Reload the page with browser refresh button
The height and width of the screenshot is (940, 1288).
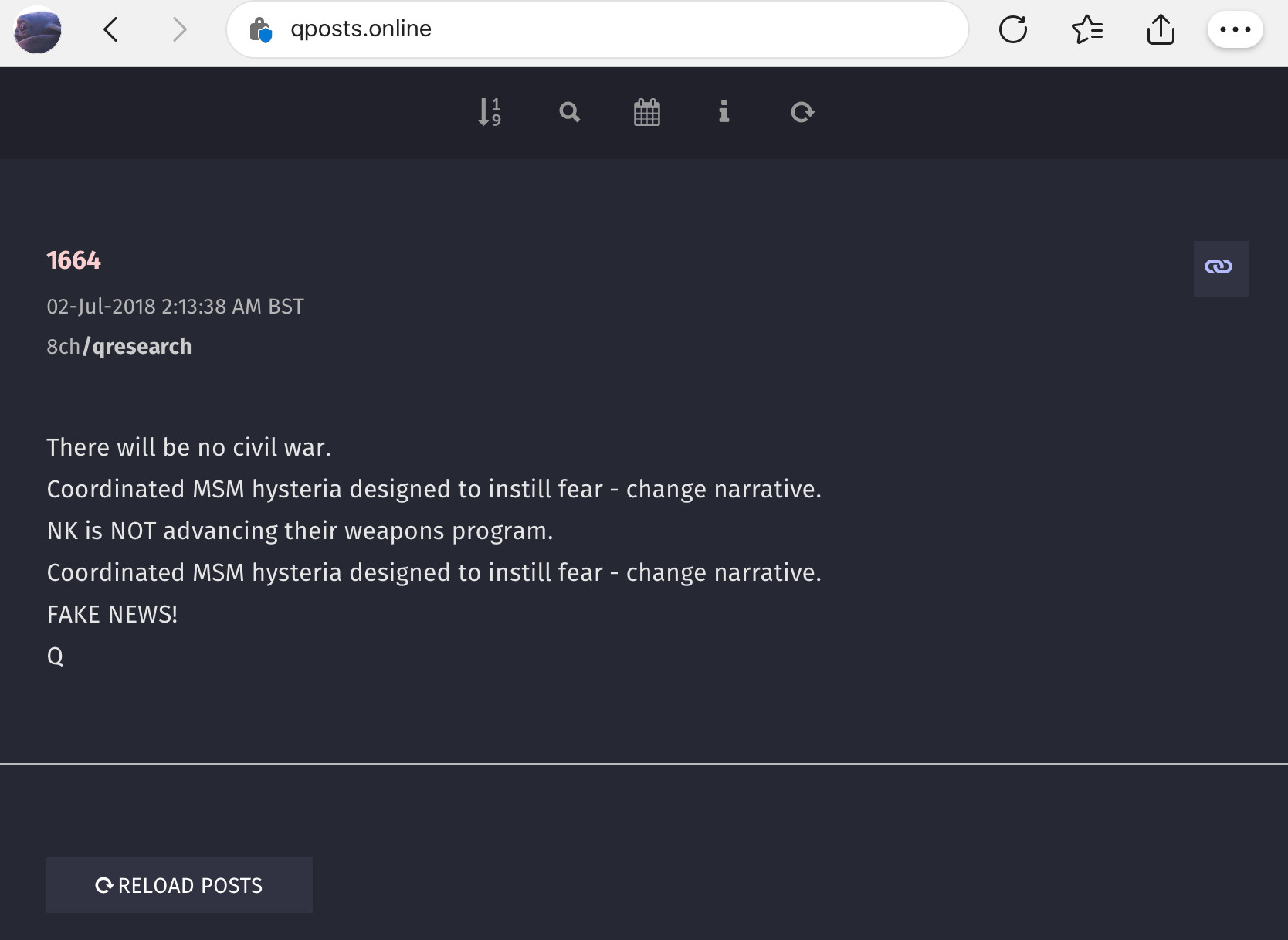(x=1012, y=30)
